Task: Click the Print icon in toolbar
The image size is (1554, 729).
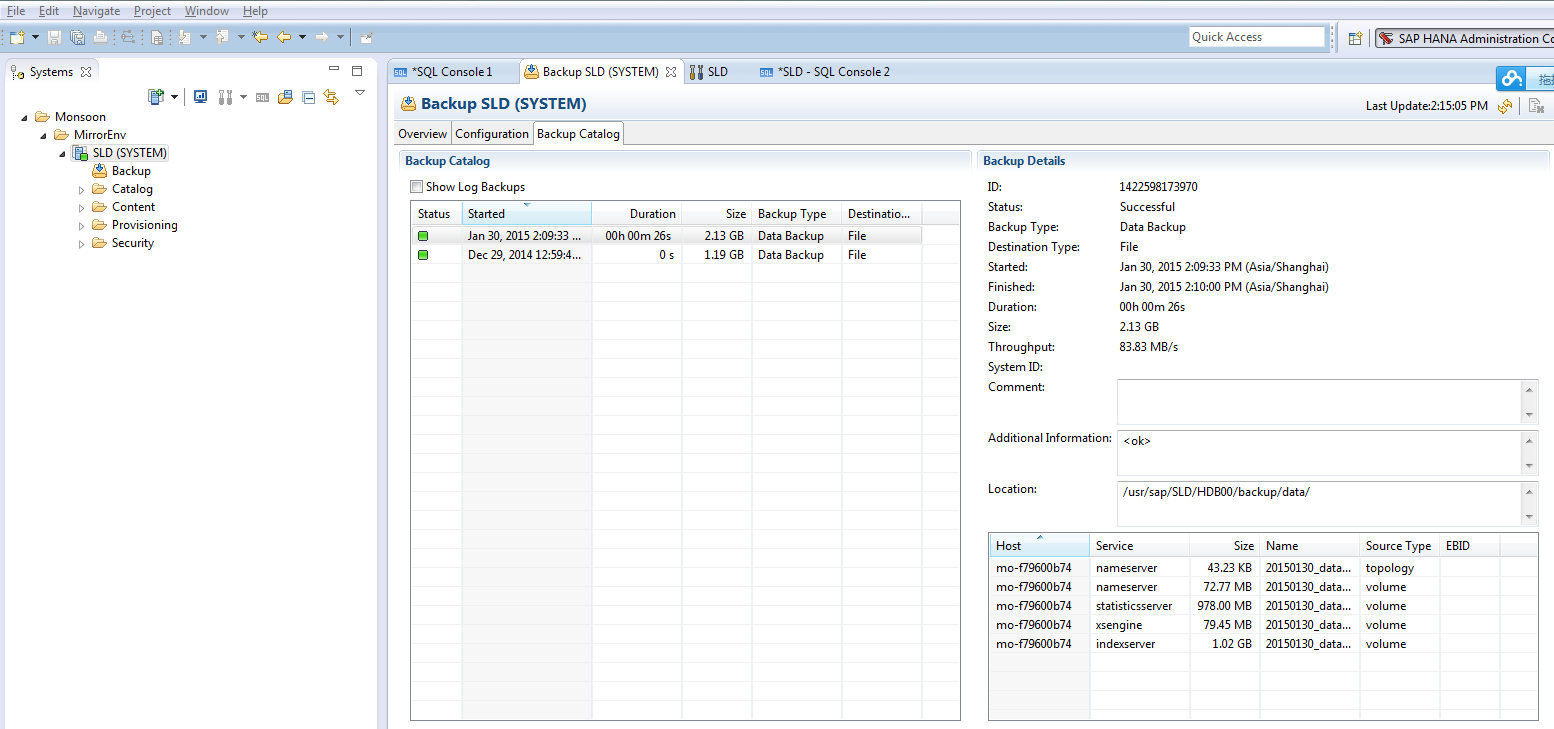Action: tap(100, 37)
